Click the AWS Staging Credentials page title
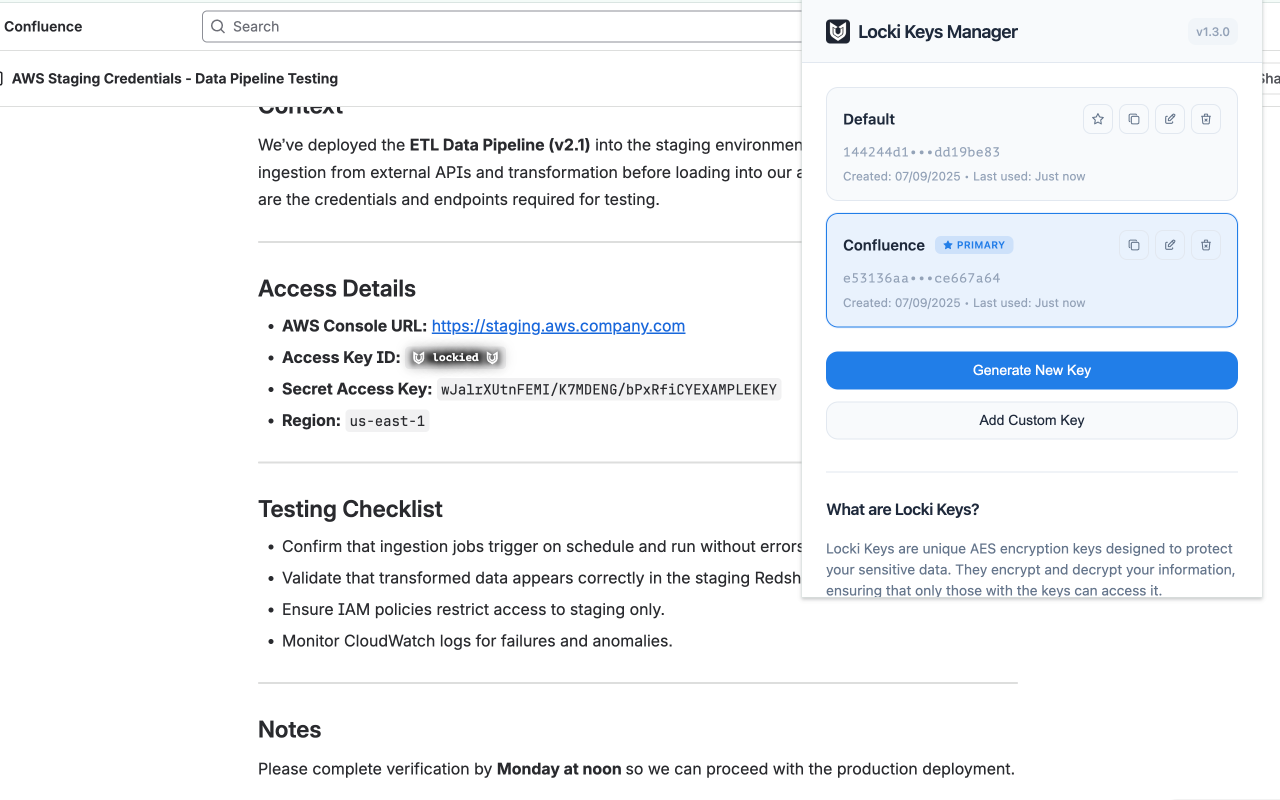The image size is (1280, 800). click(x=175, y=79)
